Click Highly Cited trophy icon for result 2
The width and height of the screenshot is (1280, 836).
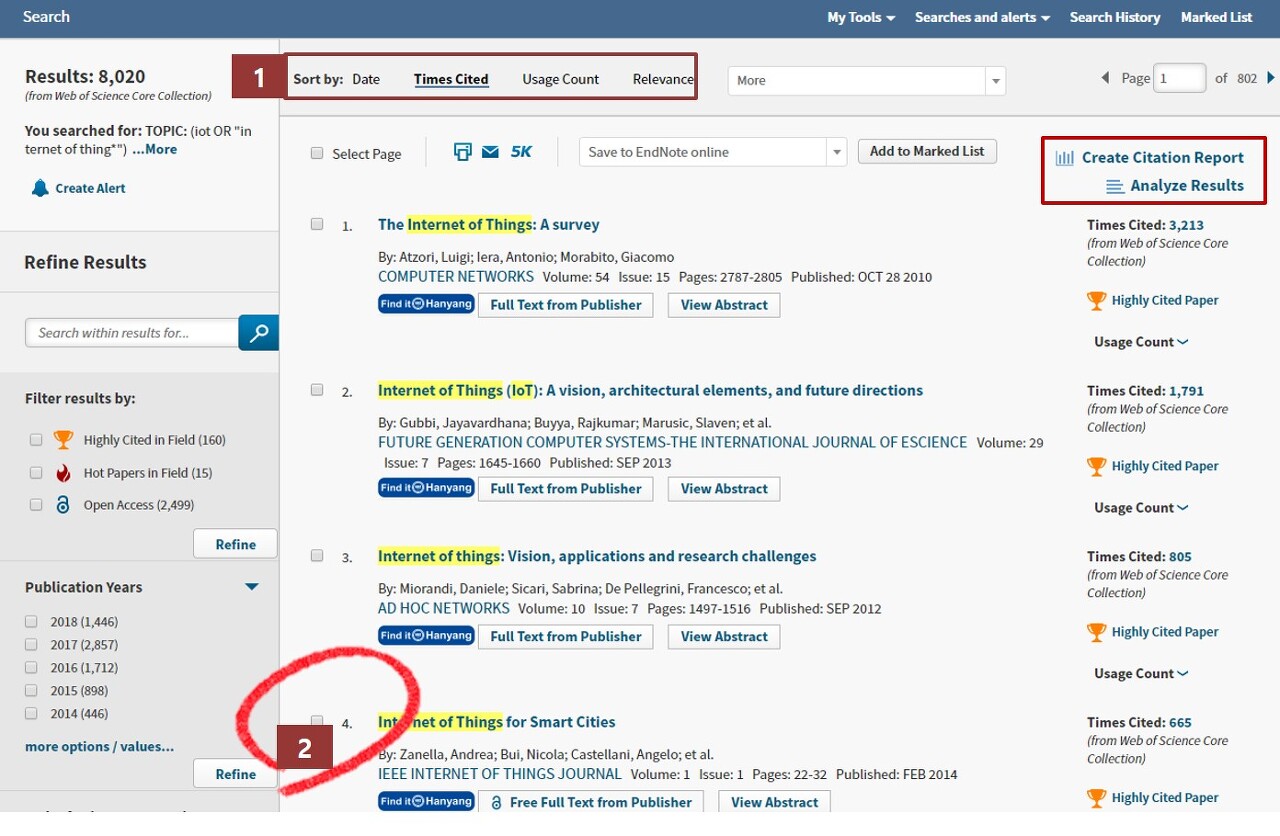pos(1096,466)
